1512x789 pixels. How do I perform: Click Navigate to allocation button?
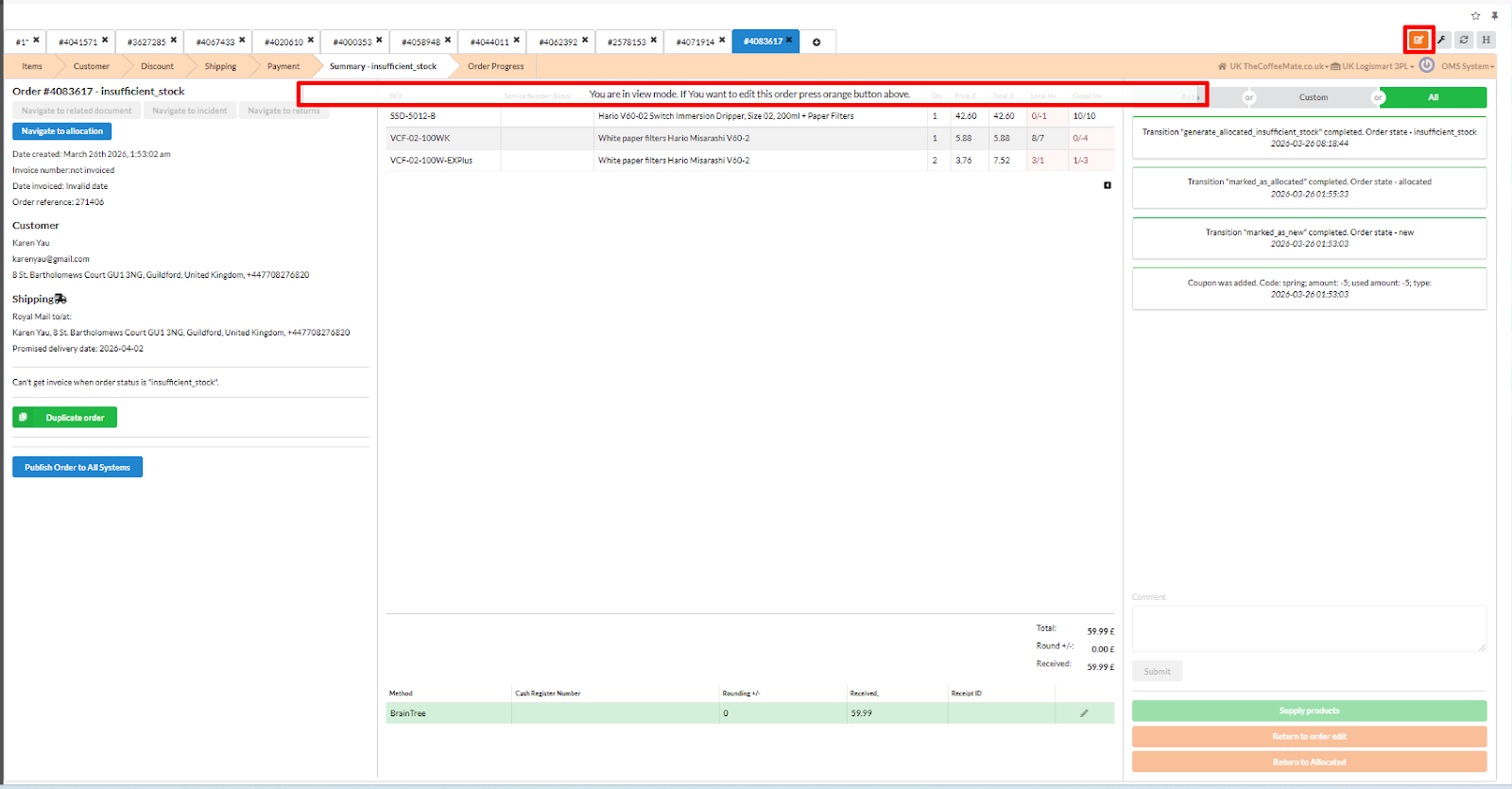[x=62, y=131]
